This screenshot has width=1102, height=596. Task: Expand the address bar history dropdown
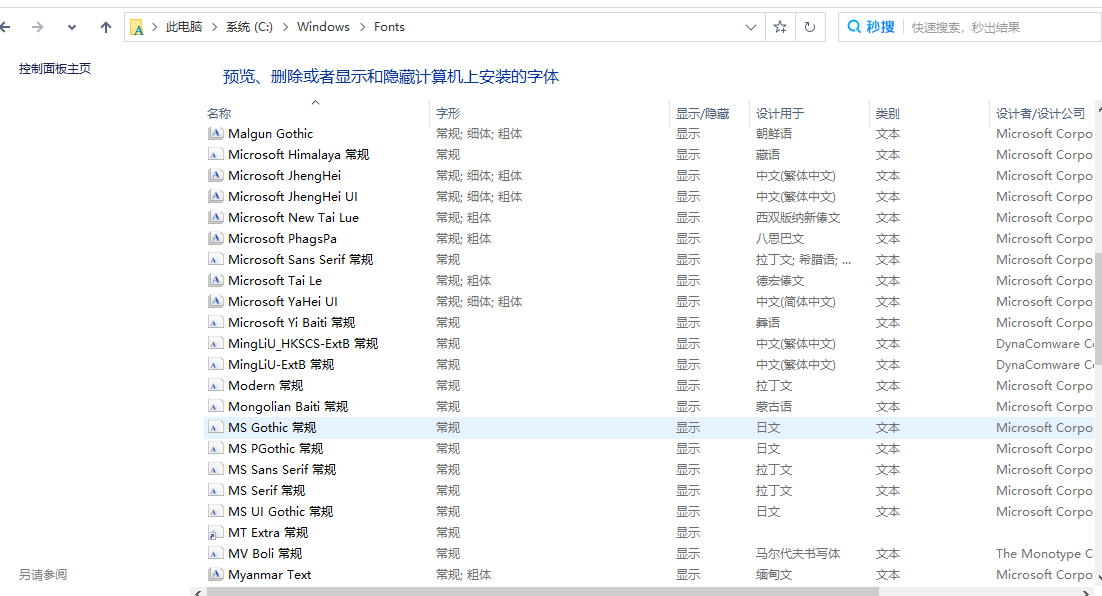pyautogui.click(x=751, y=27)
